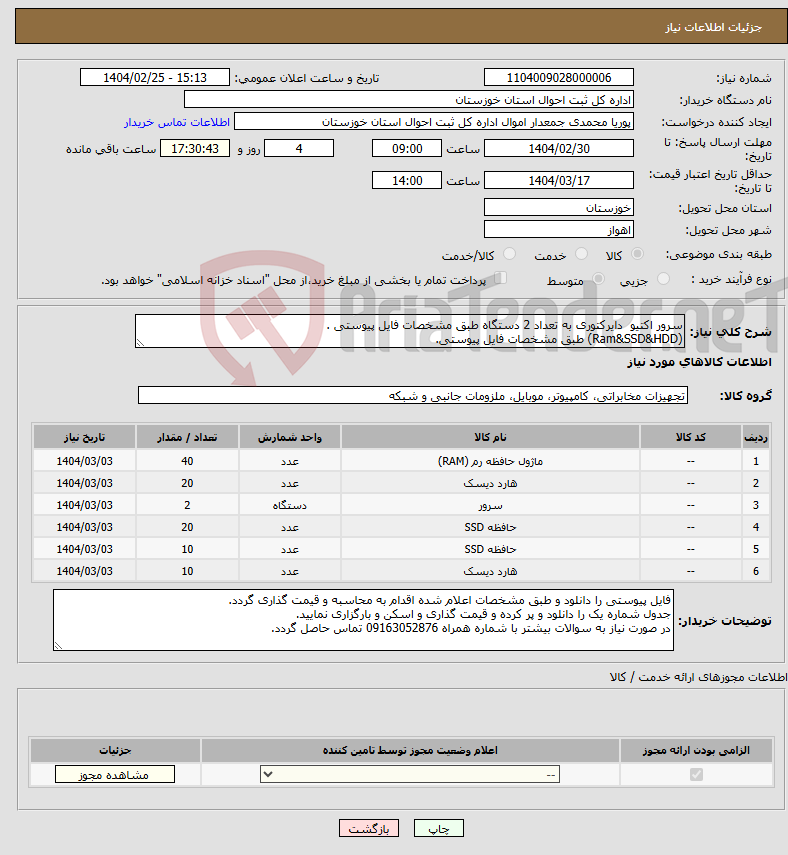Click the الزامی بودن ارائه مجوز header
Screen dimensions: 788x855
(696, 750)
